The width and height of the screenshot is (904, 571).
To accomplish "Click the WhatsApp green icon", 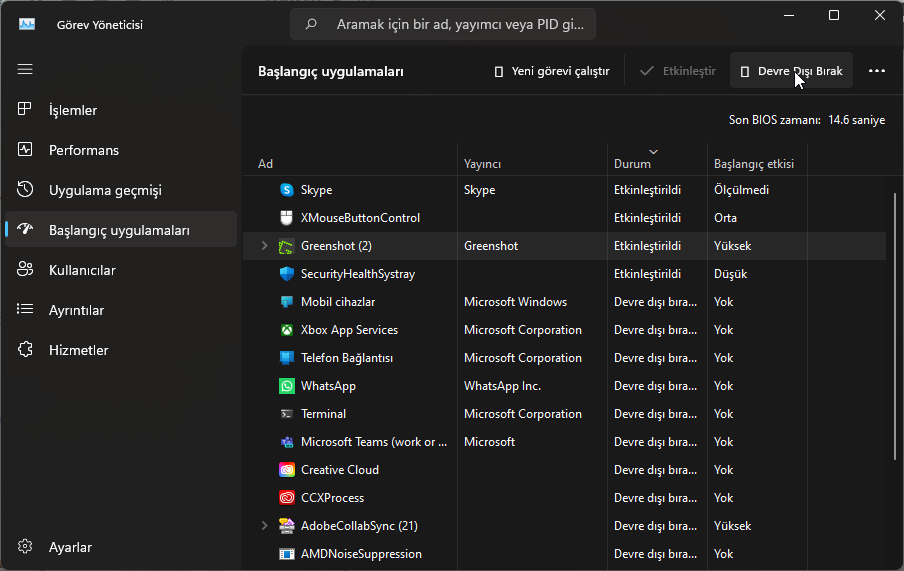I will click(x=287, y=386).
